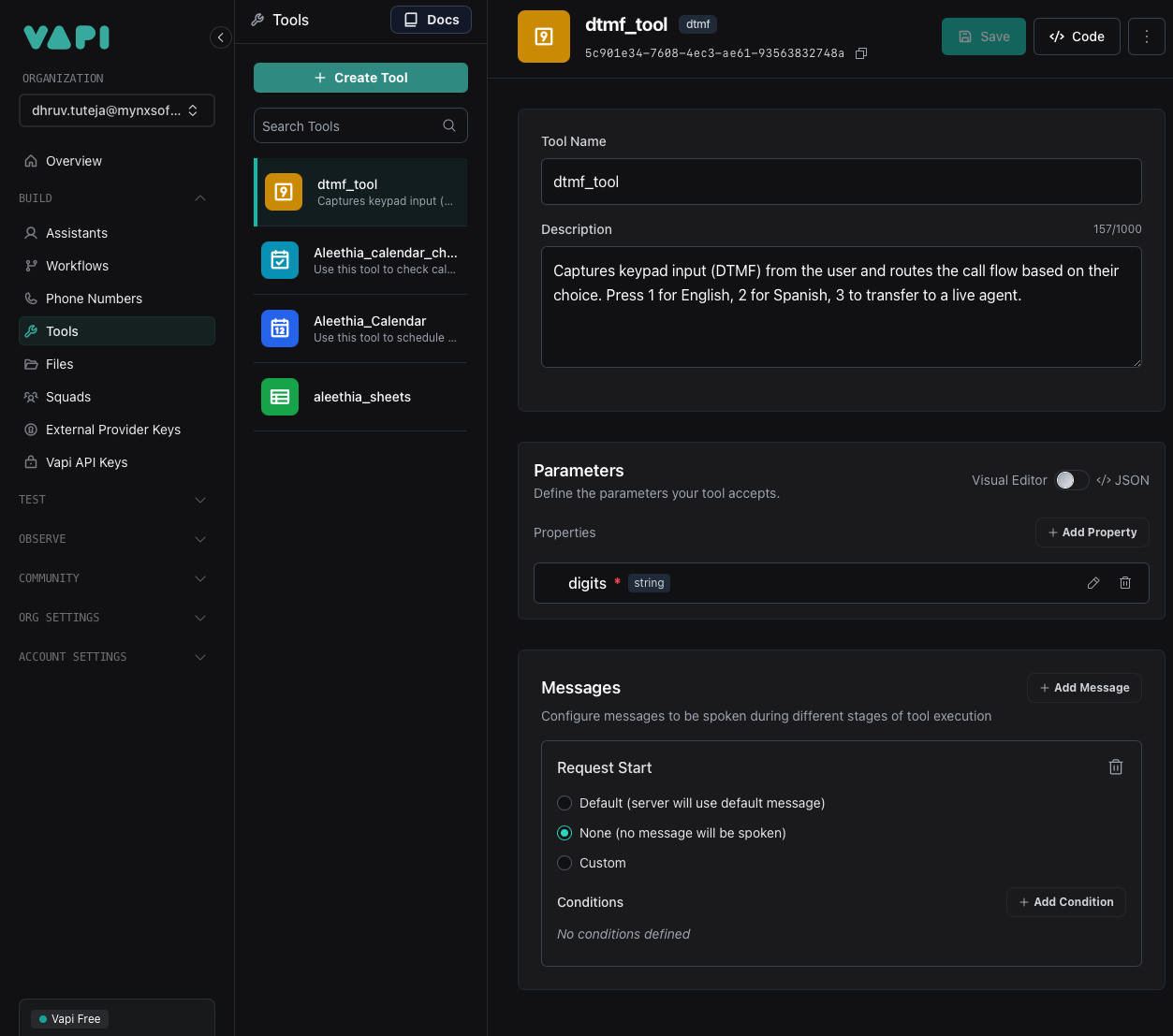Delete the digits property
Image resolution: width=1173 pixels, height=1036 pixels.
coord(1125,583)
